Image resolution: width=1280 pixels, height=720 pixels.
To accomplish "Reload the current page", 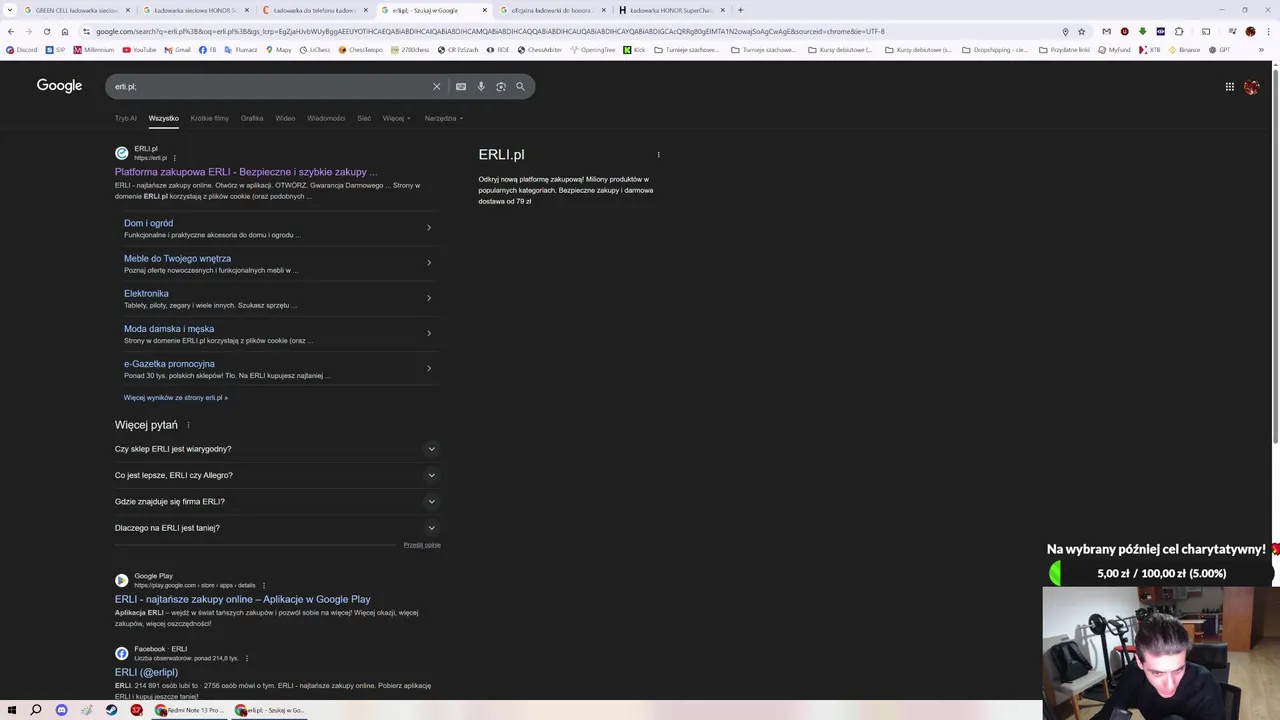I will coord(46,31).
